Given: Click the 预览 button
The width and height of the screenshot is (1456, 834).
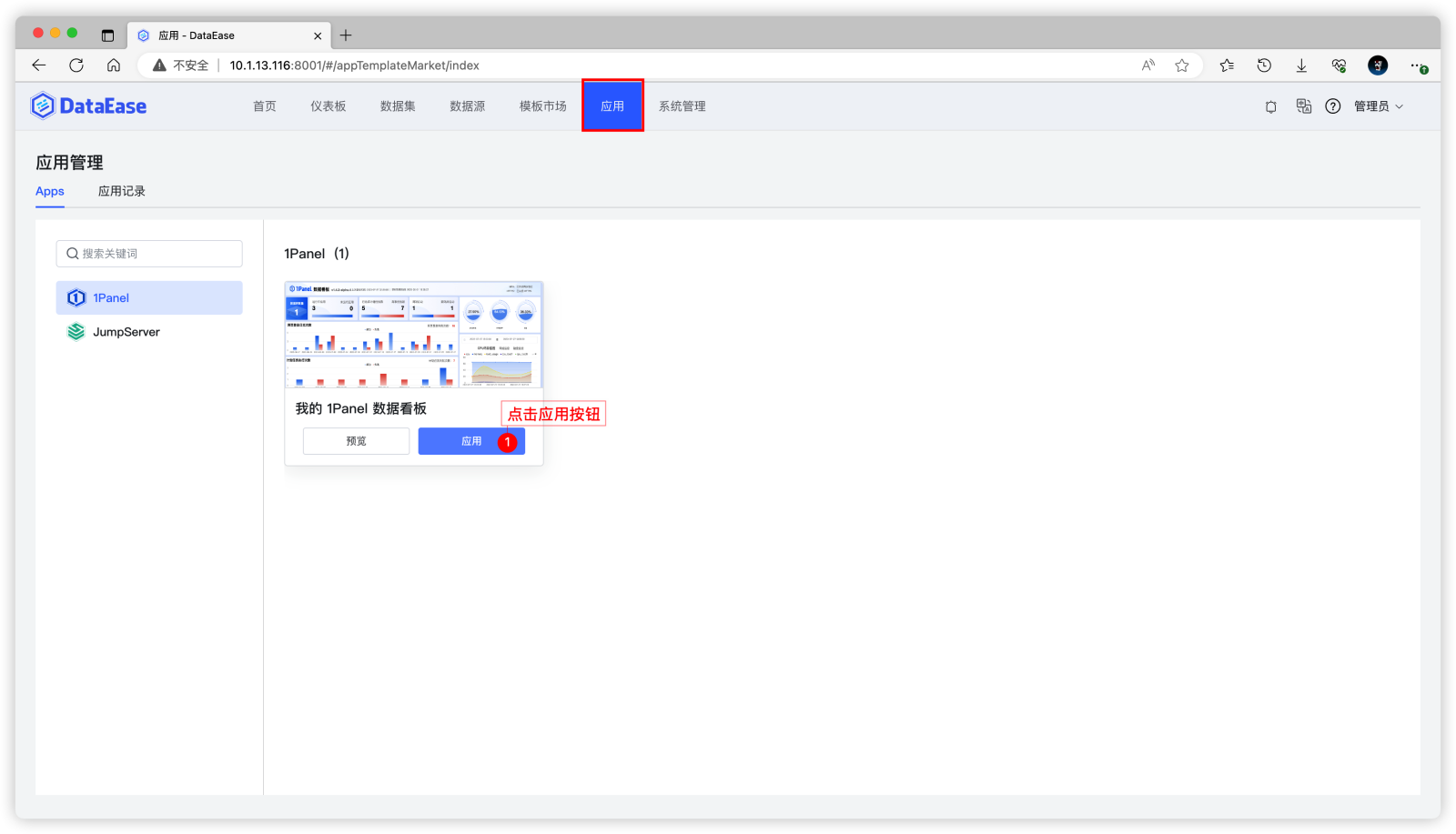Looking at the screenshot, I should pos(356,441).
